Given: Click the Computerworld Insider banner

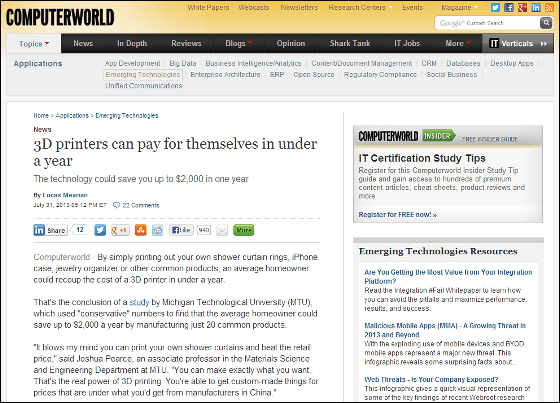Looking at the screenshot, I should coord(448,136).
